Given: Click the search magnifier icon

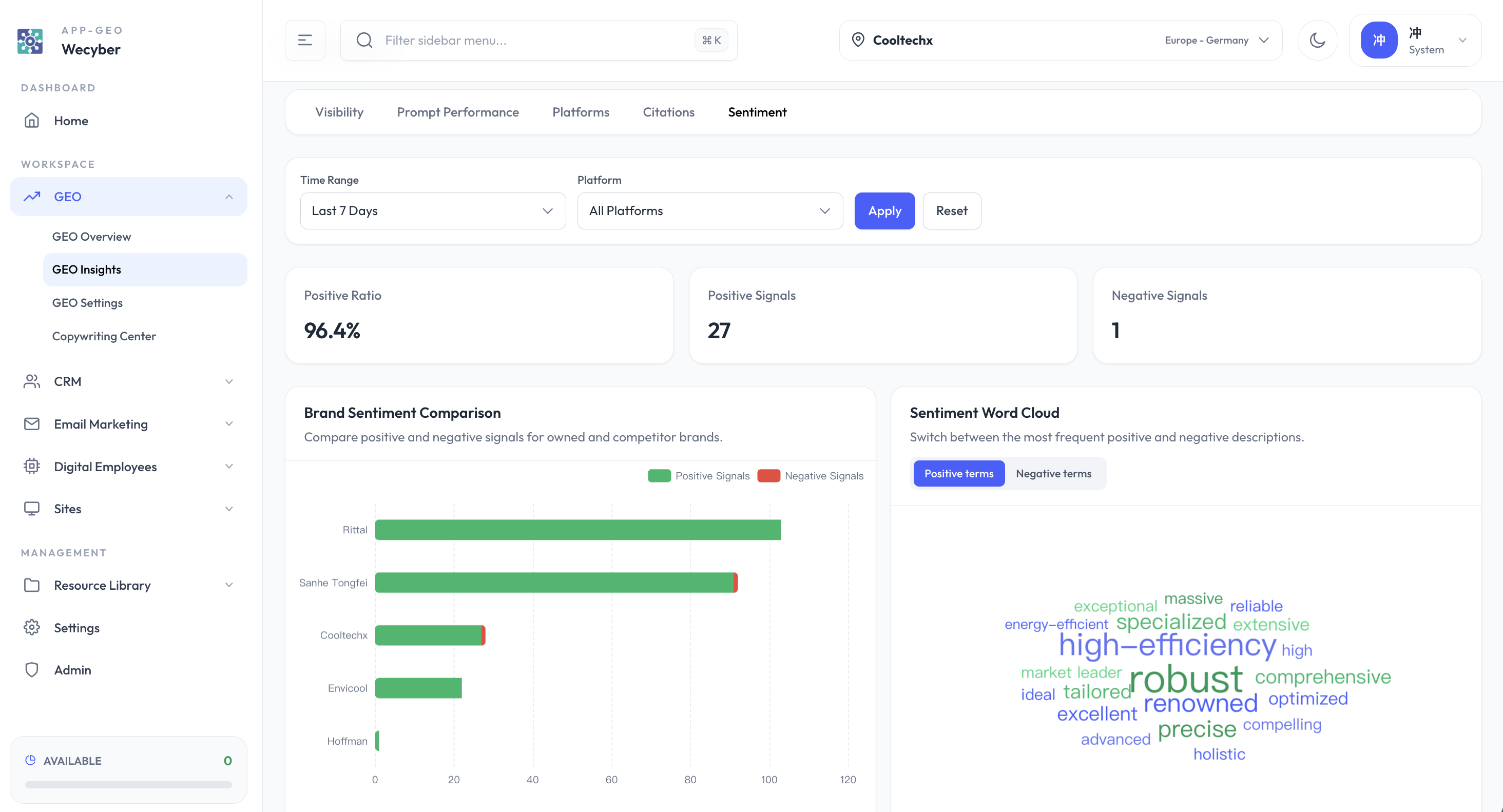Looking at the screenshot, I should pyautogui.click(x=364, y=40).
